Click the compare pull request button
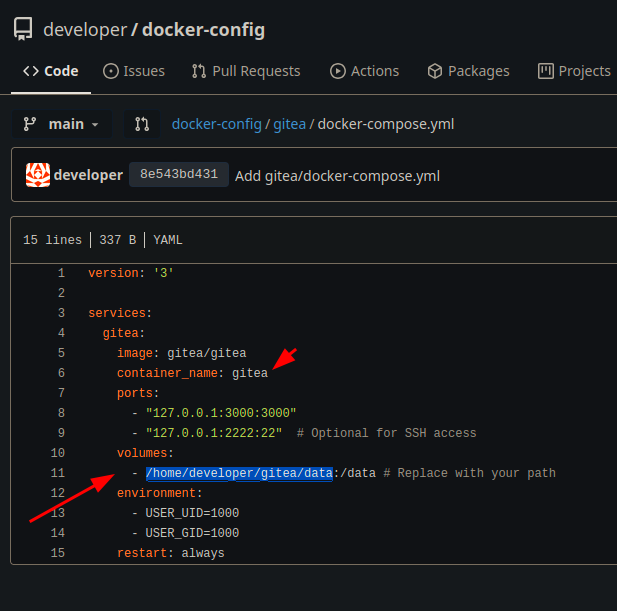The height and width of the screenshot is (611, 617). pos(142,124)
